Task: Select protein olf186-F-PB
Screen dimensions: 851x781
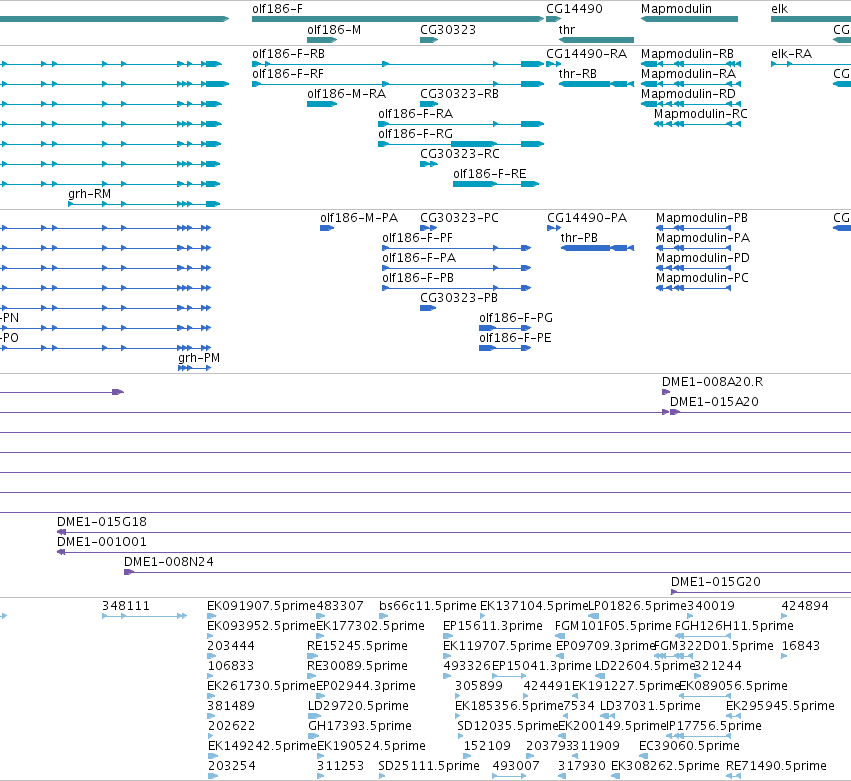Action: pos(456,288)
